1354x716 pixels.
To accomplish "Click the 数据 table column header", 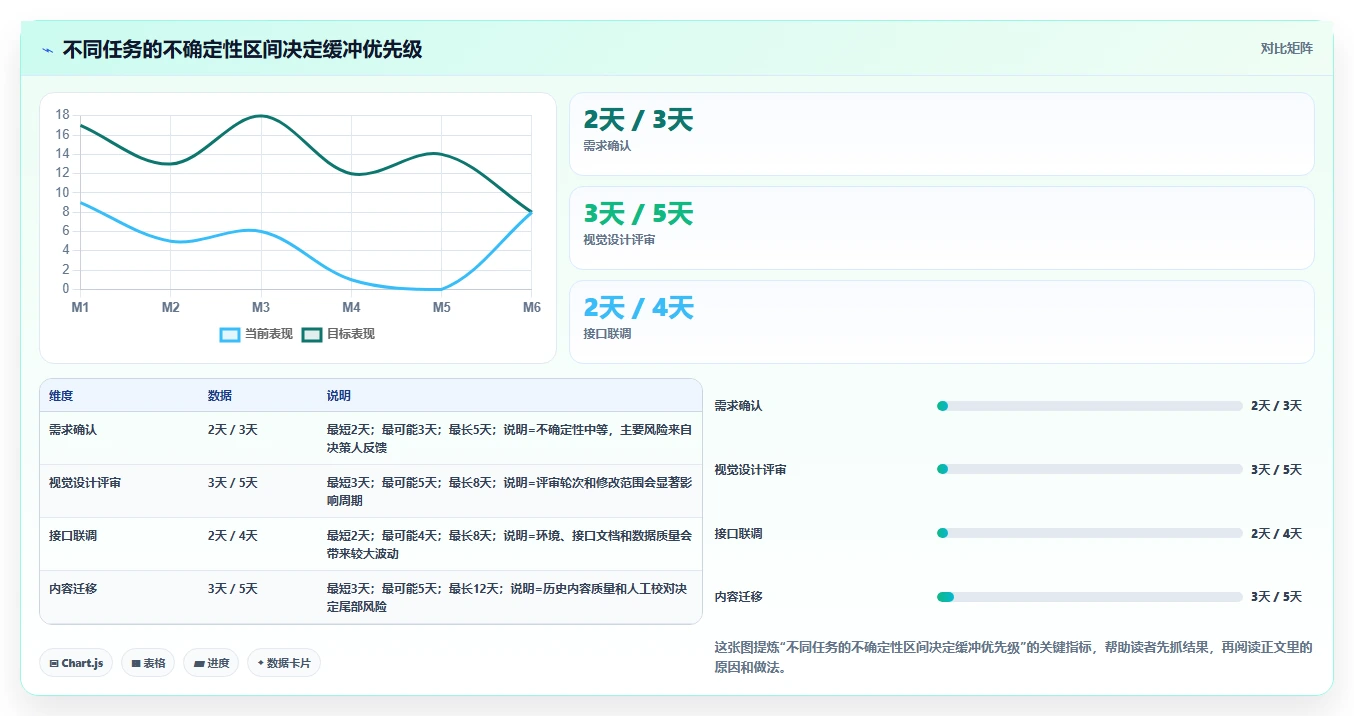I will pos(220,396).
